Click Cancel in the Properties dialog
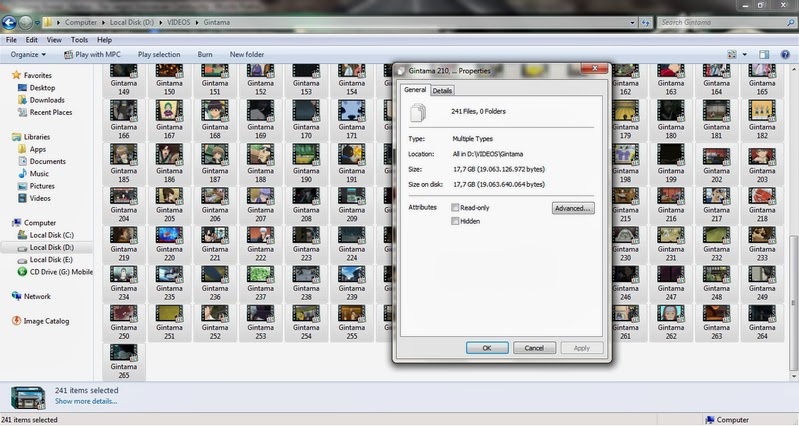 point(534,348)
